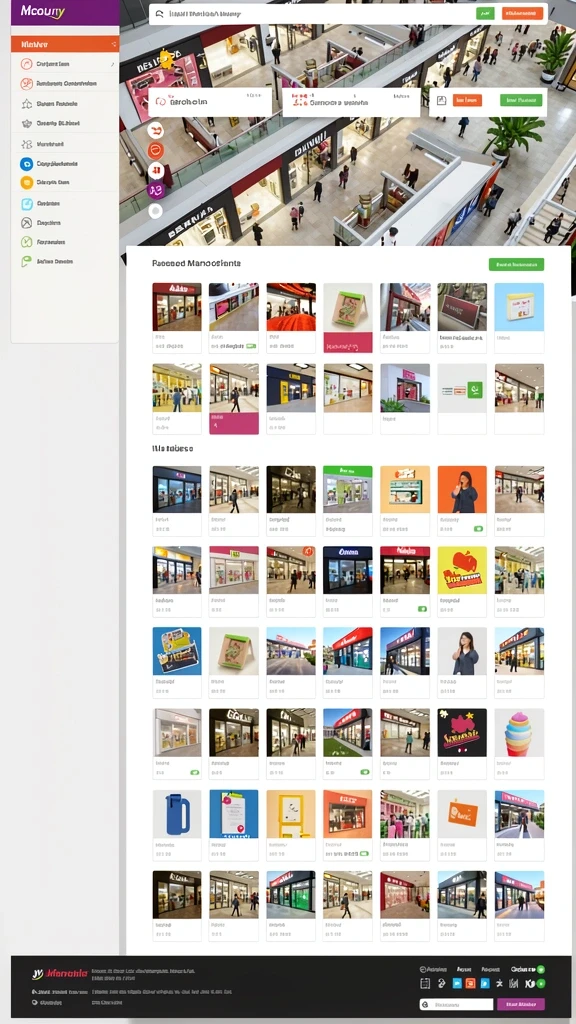Open the black thumbnail with the pink star graphic

(x=462, y=733)
